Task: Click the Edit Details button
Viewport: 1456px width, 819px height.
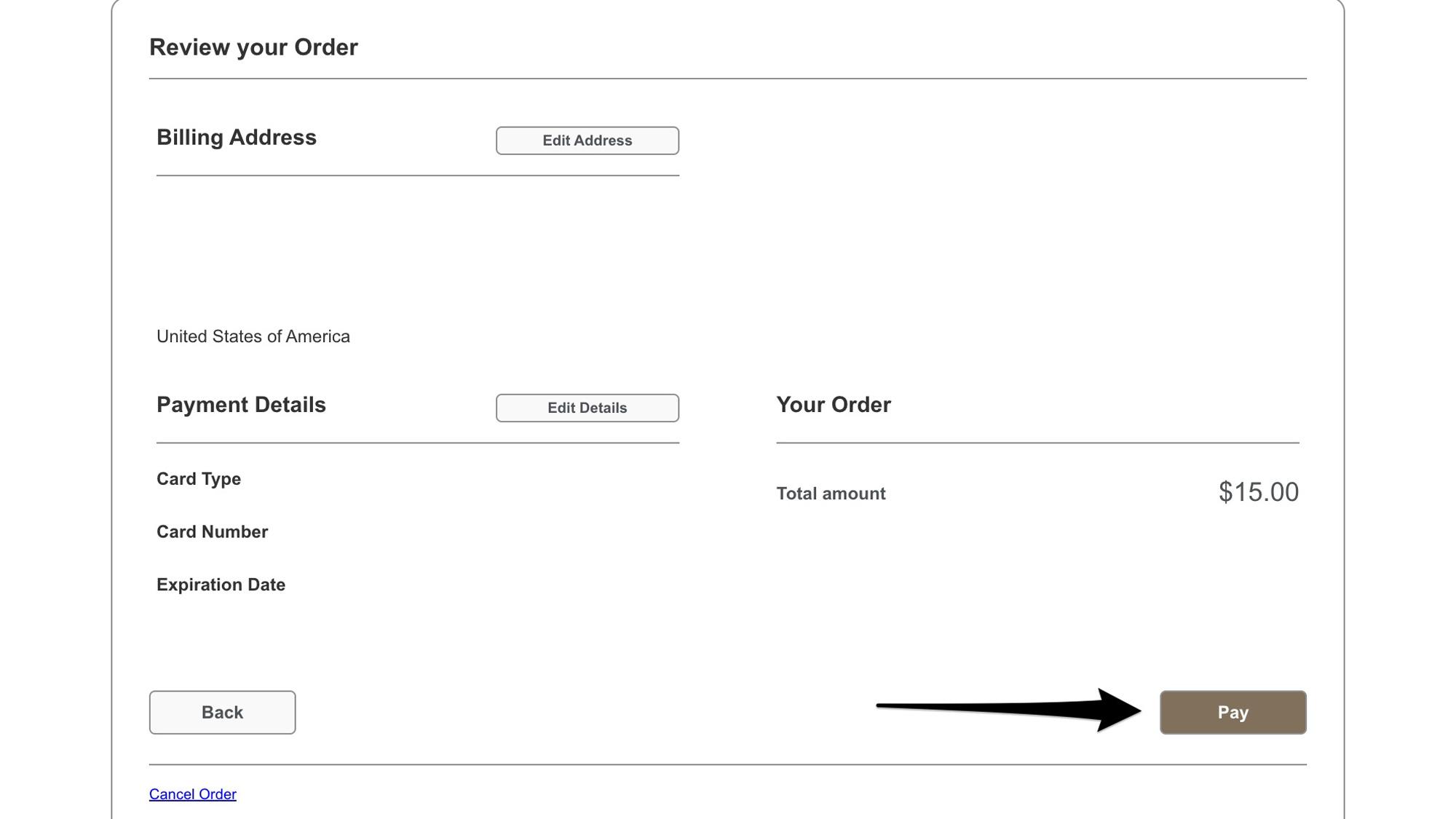Action: [x=587, y=408]
